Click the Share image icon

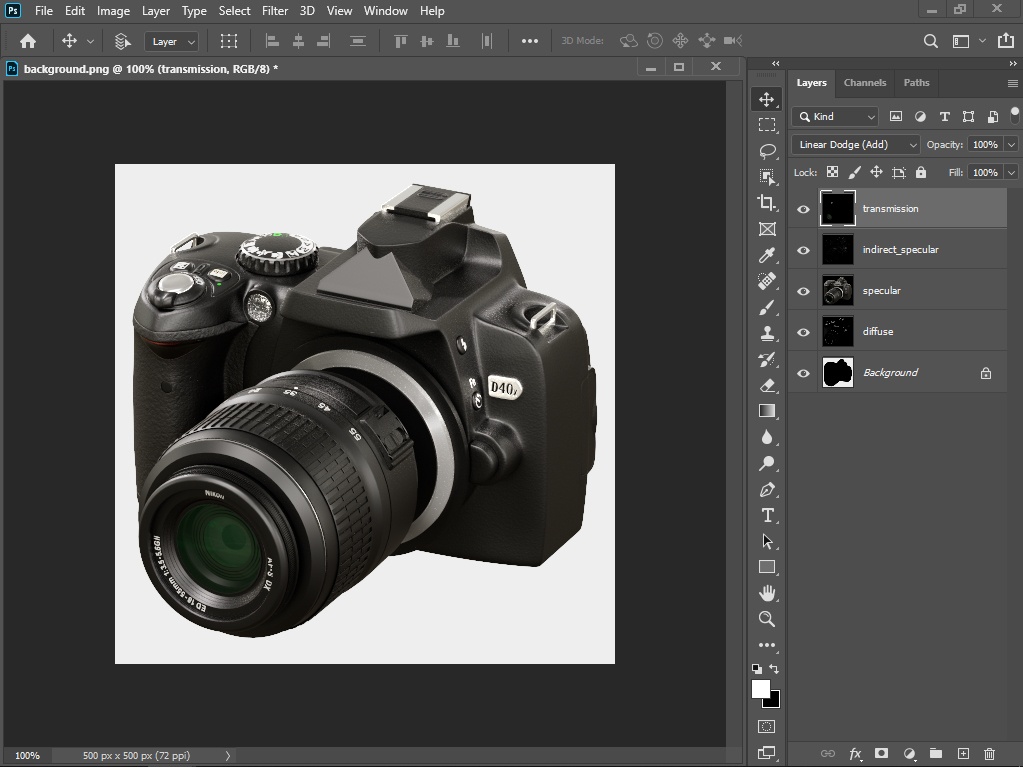click(1005, 40)
